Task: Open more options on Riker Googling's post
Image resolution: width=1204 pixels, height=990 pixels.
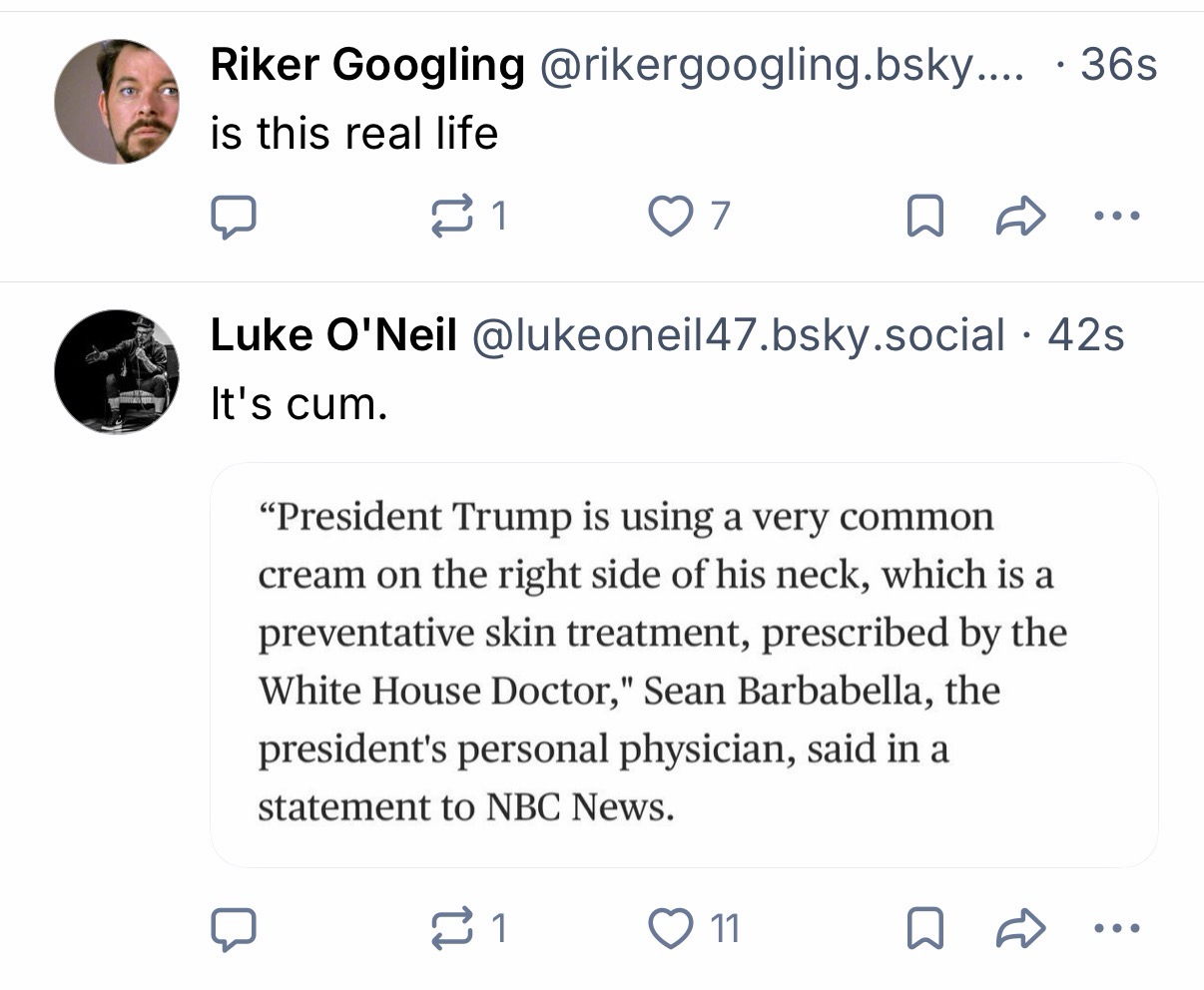Action: (1117, 216)
